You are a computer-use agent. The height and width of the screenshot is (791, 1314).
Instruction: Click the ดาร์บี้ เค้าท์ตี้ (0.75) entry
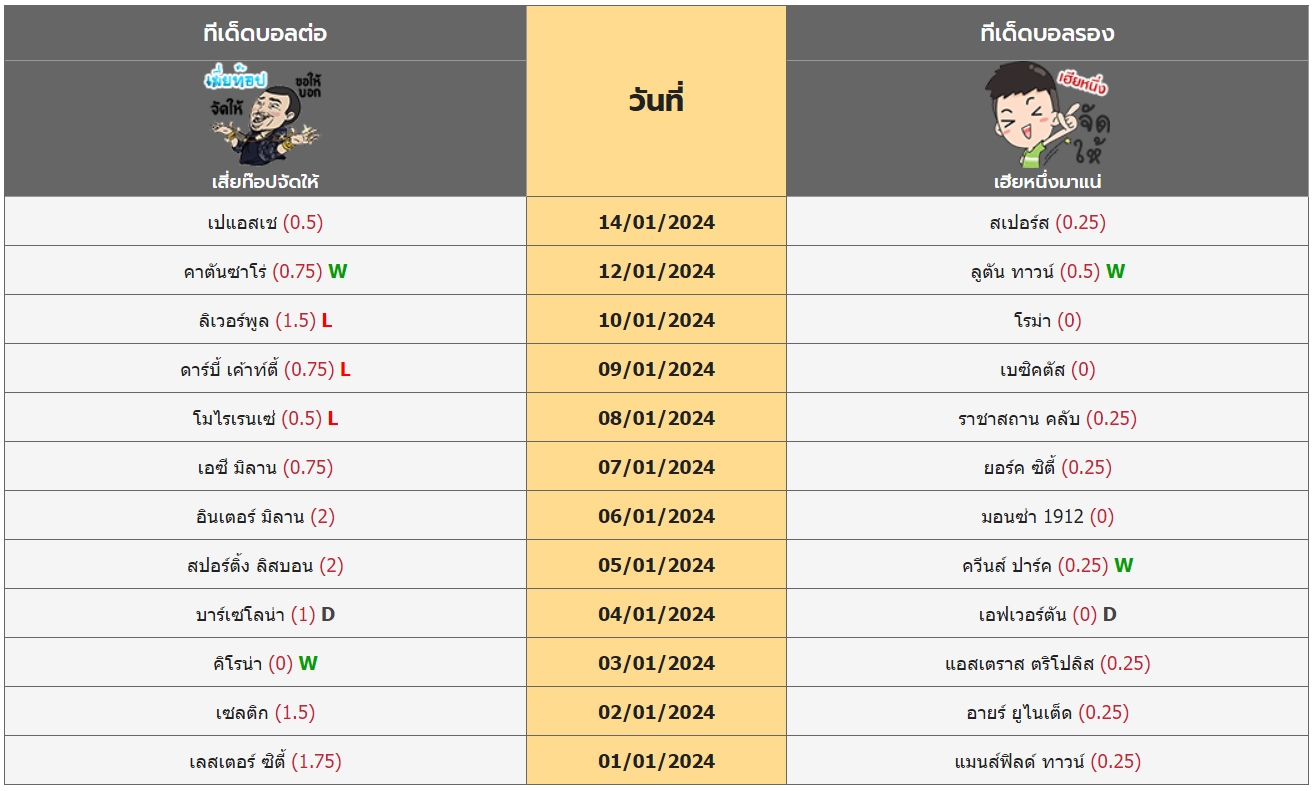point(265,369)
